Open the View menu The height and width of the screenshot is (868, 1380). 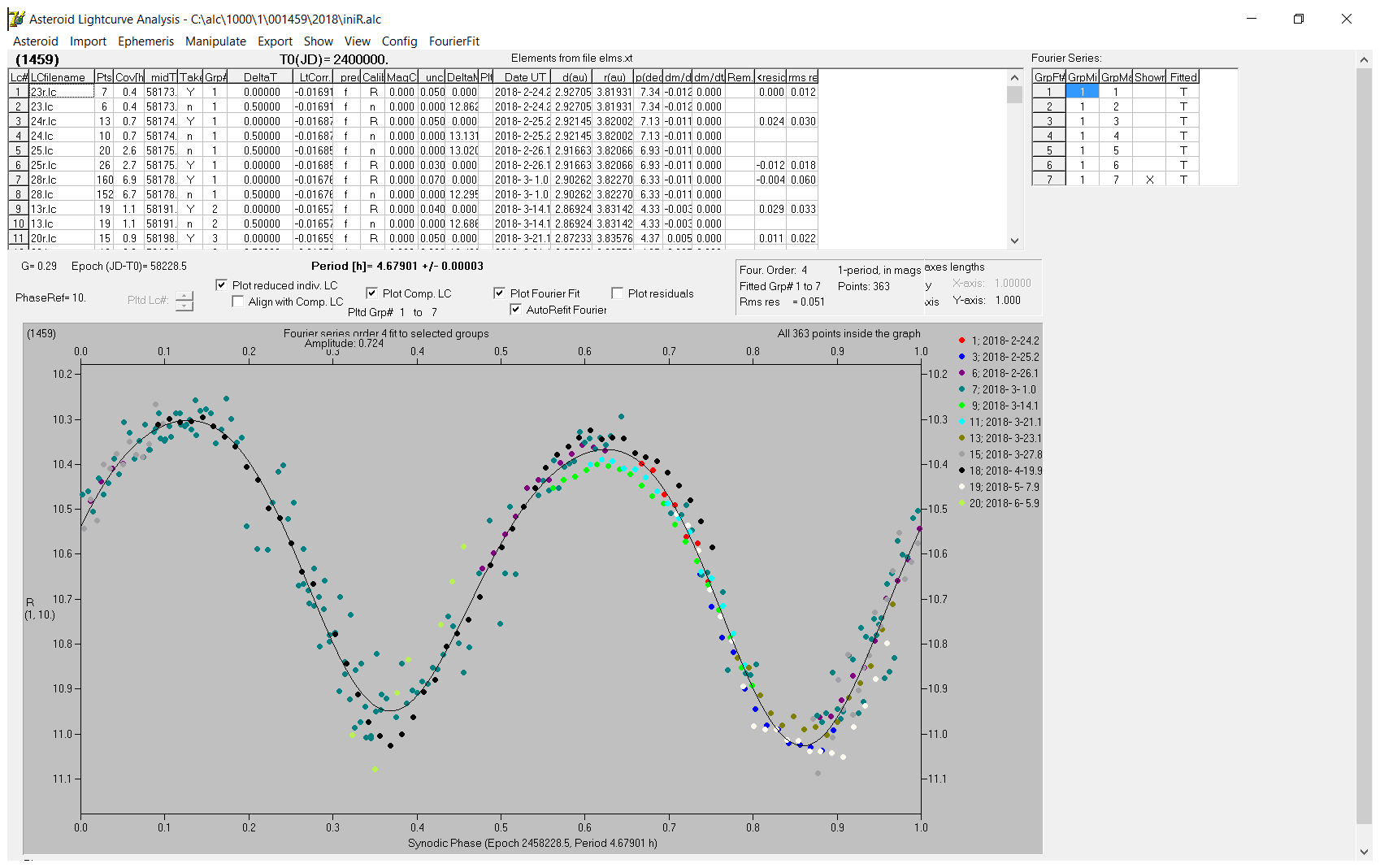[357, 41]
